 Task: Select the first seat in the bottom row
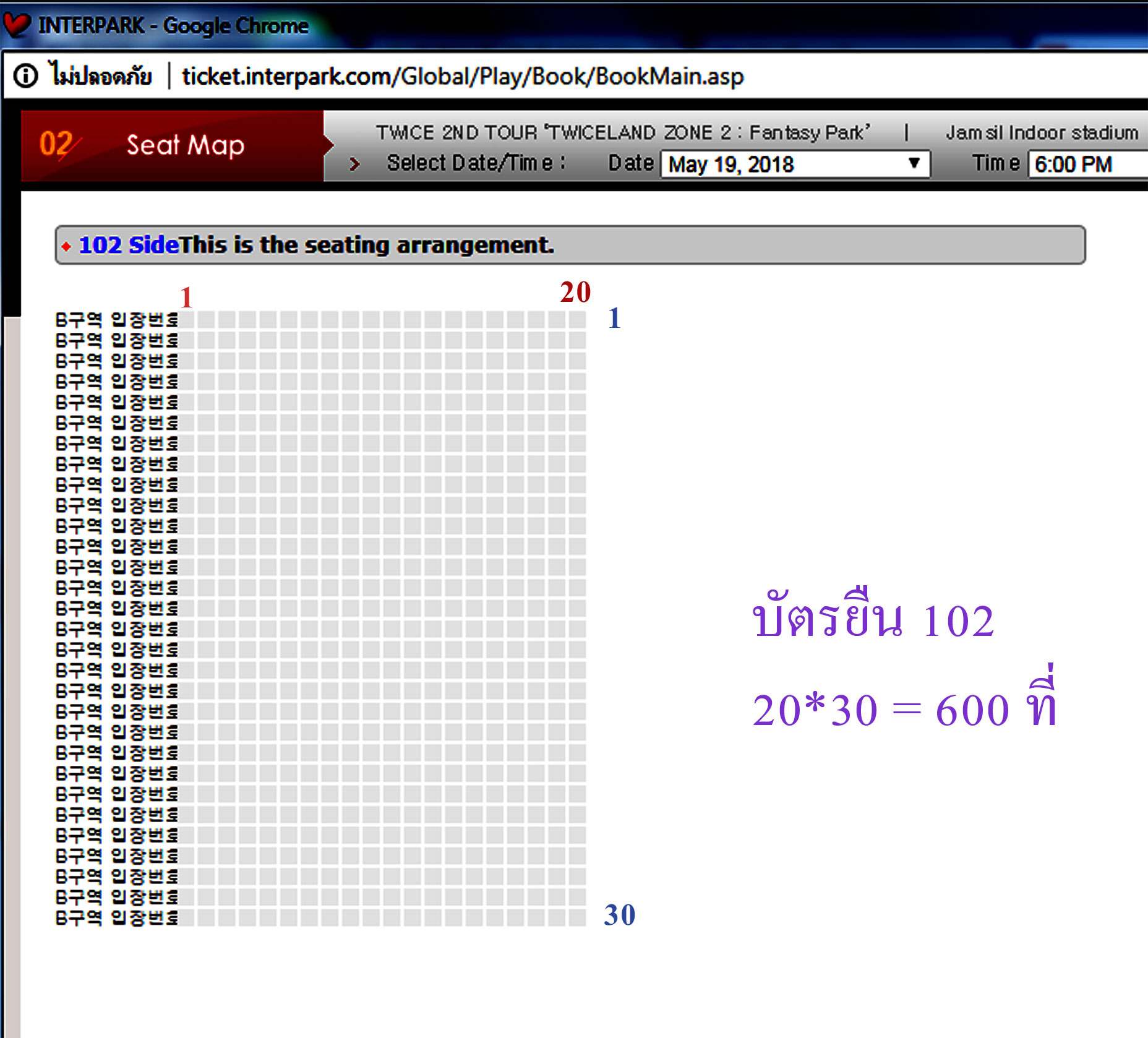[186, 917]
